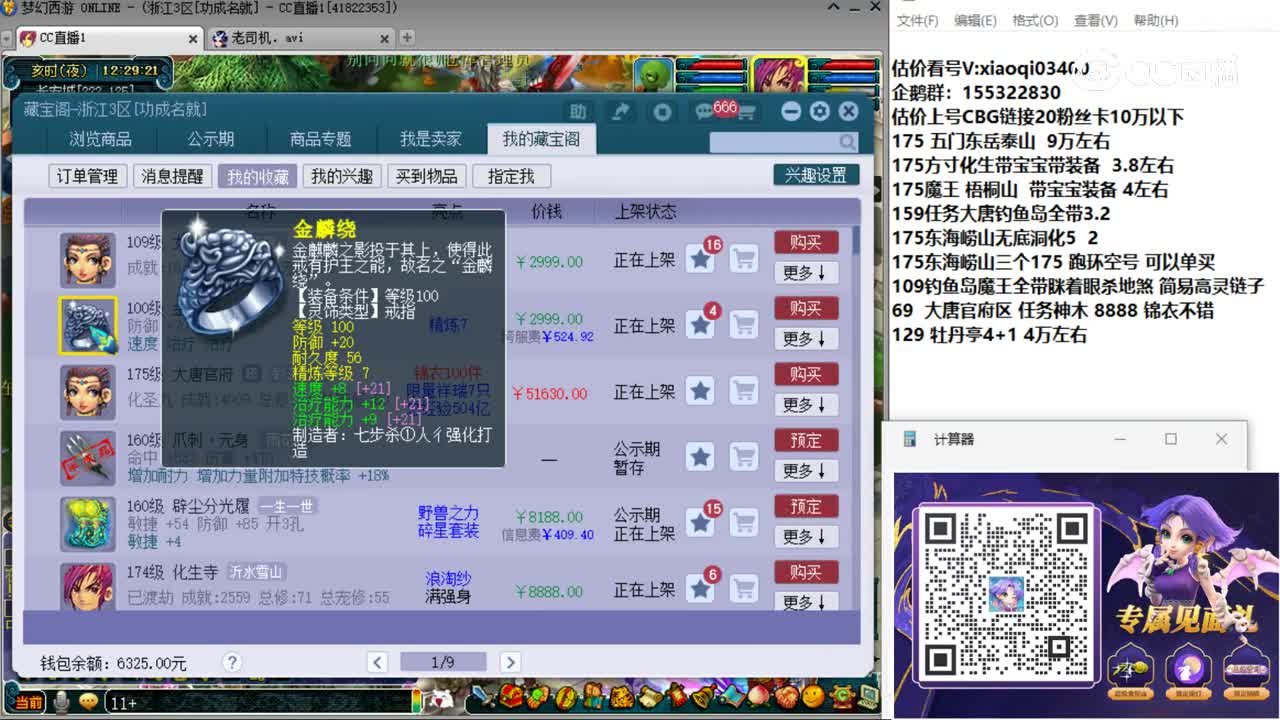Buy the first ￥2999.00 character

(x=805, y=242)
